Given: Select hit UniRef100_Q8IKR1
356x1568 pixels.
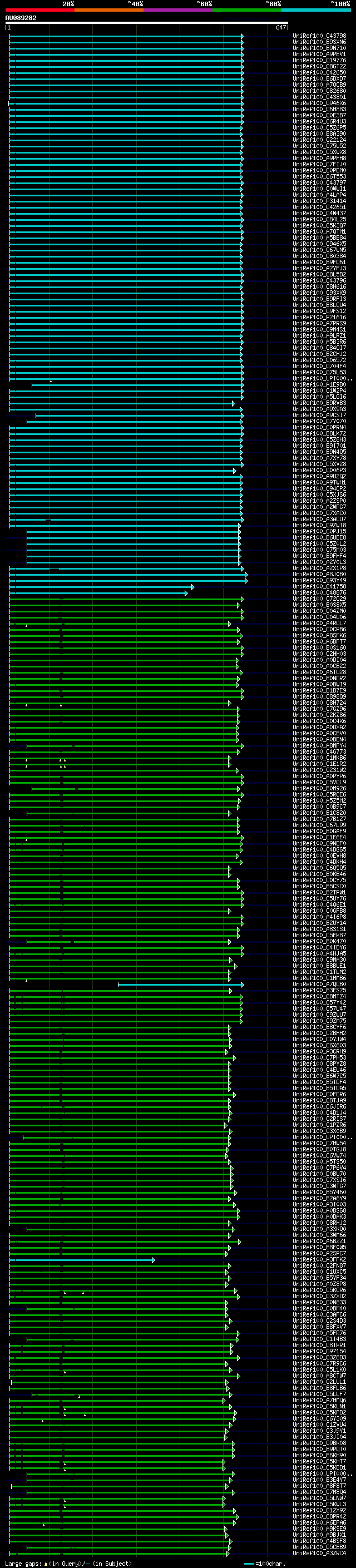Looking at the screenshot, I should (319, 1344).
